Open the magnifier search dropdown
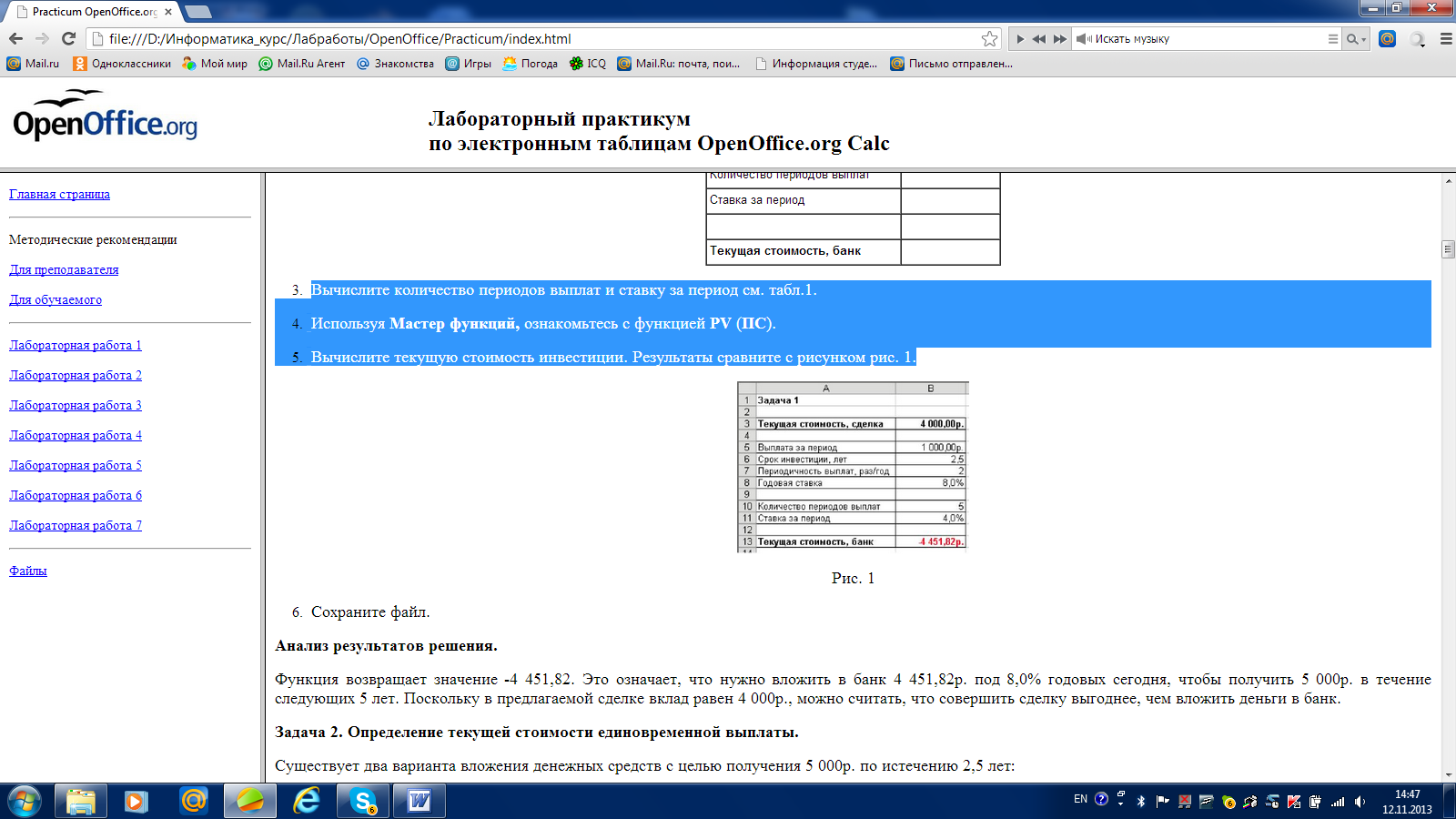 [x=1356, y=39]
